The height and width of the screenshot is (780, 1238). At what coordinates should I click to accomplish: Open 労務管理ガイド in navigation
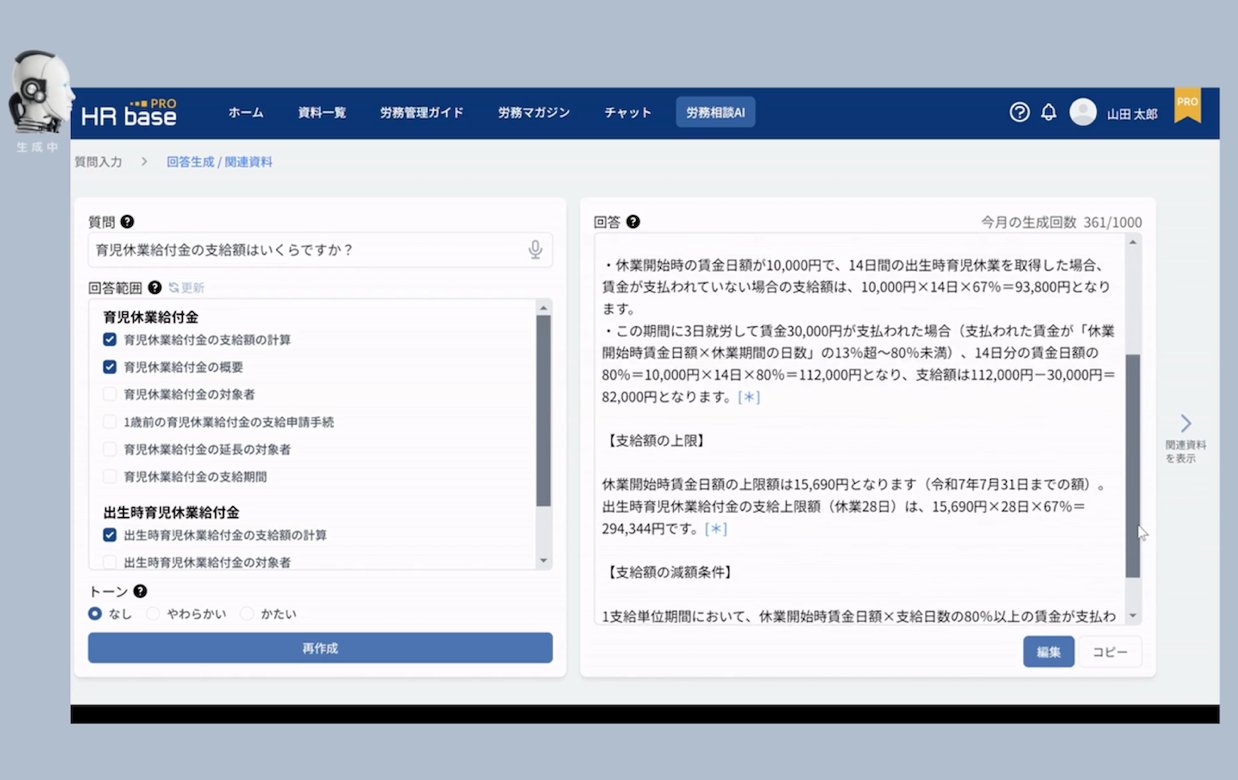[x=422, y=113]
